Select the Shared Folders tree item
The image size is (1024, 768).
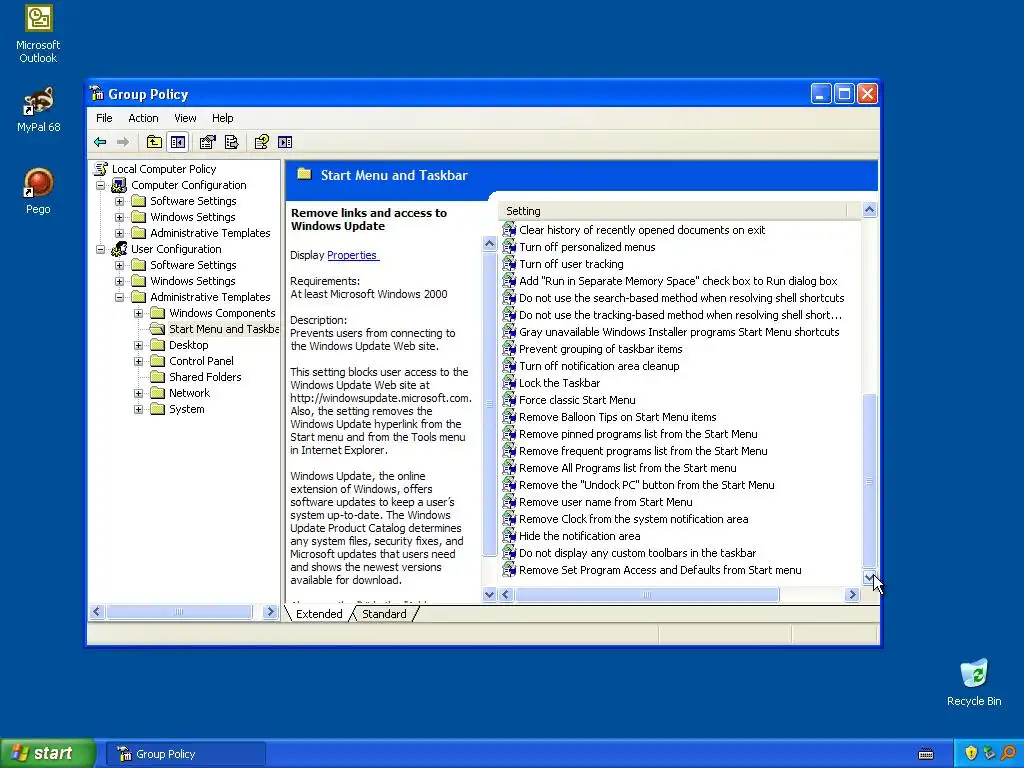(205, 377)
